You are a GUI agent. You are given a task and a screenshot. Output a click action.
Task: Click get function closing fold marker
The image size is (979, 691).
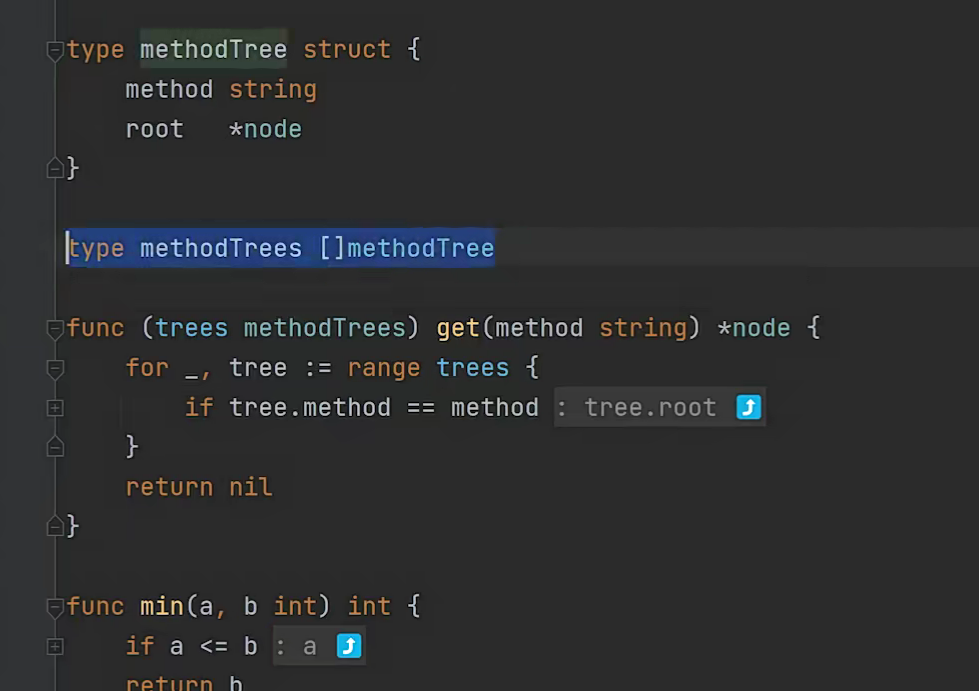coord(55,526)
